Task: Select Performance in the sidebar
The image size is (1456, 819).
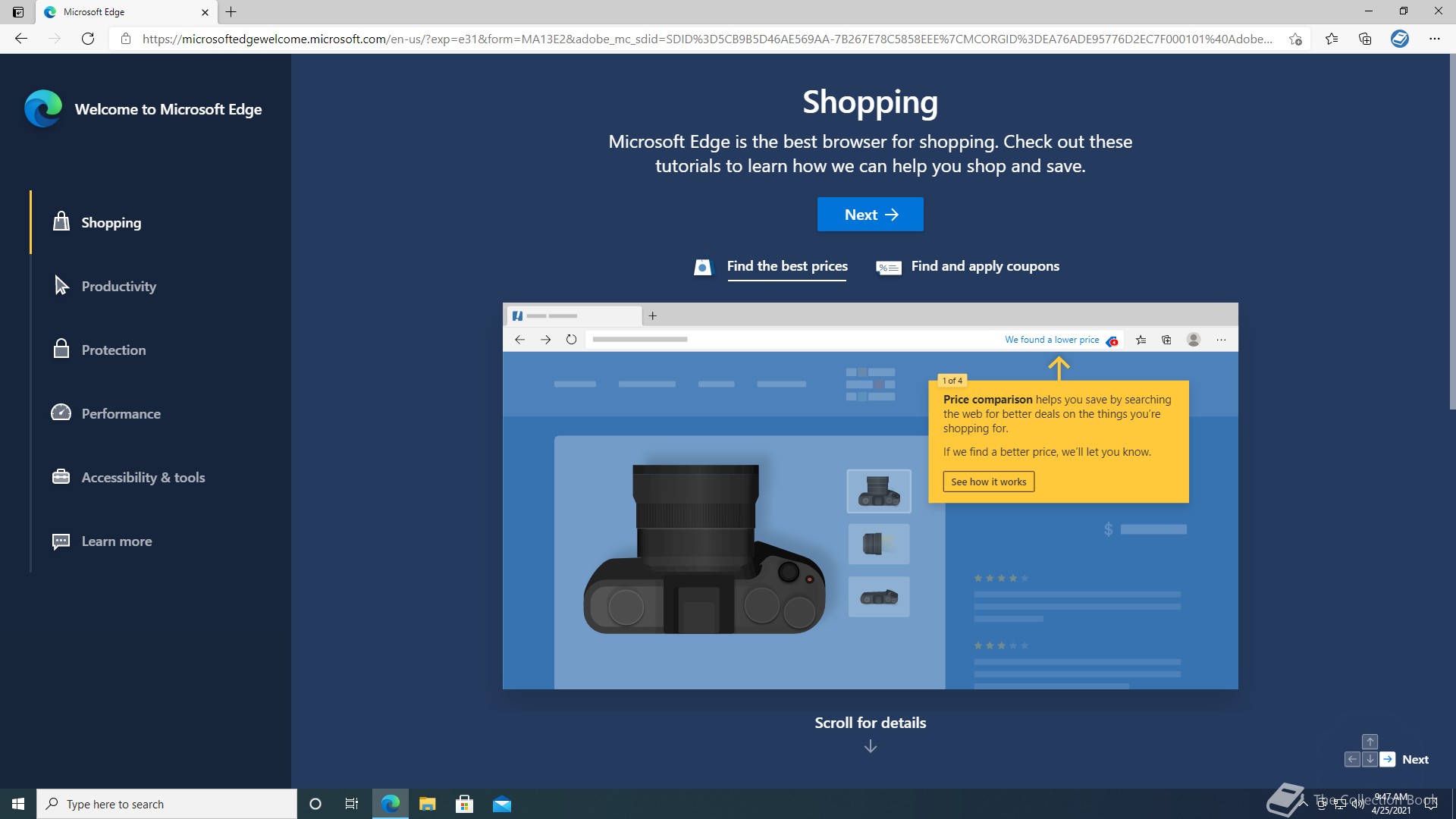Action: click(x=121, y=413)
